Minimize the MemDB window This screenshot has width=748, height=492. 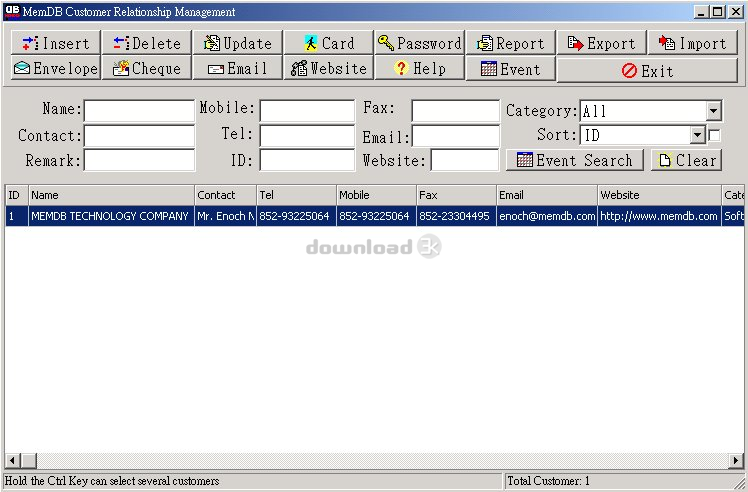[700, 11]
